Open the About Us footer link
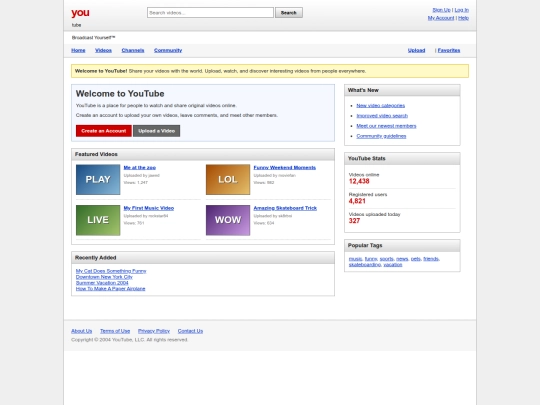 (82, 331)
